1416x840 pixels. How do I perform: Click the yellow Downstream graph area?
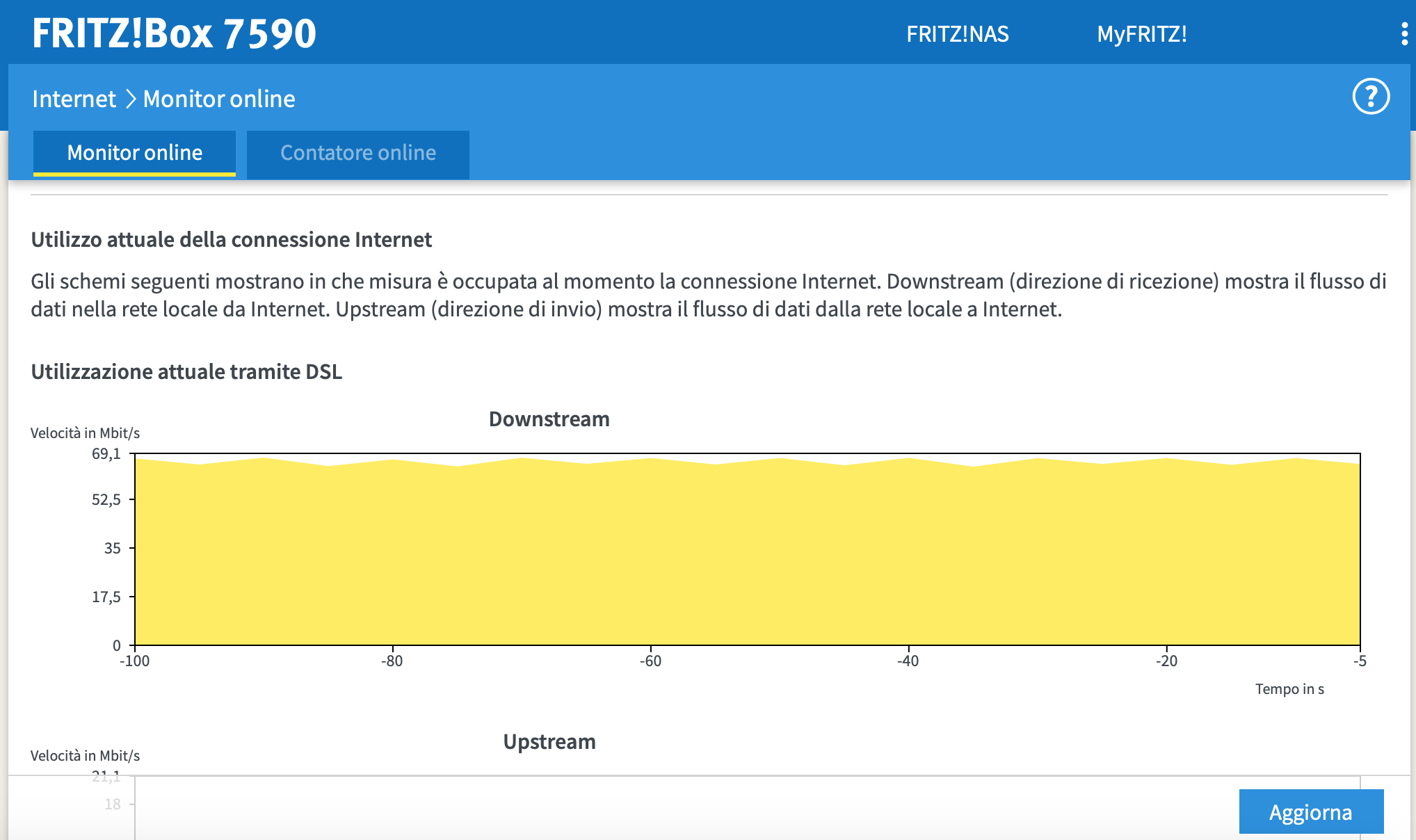point(747,553)
